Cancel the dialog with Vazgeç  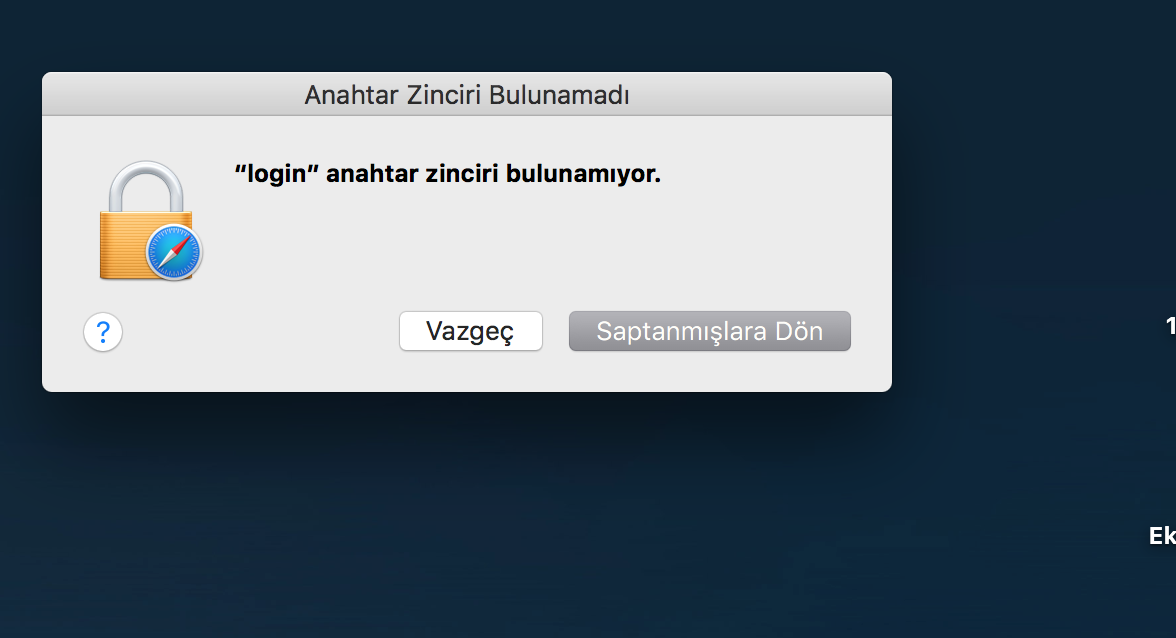470,331
